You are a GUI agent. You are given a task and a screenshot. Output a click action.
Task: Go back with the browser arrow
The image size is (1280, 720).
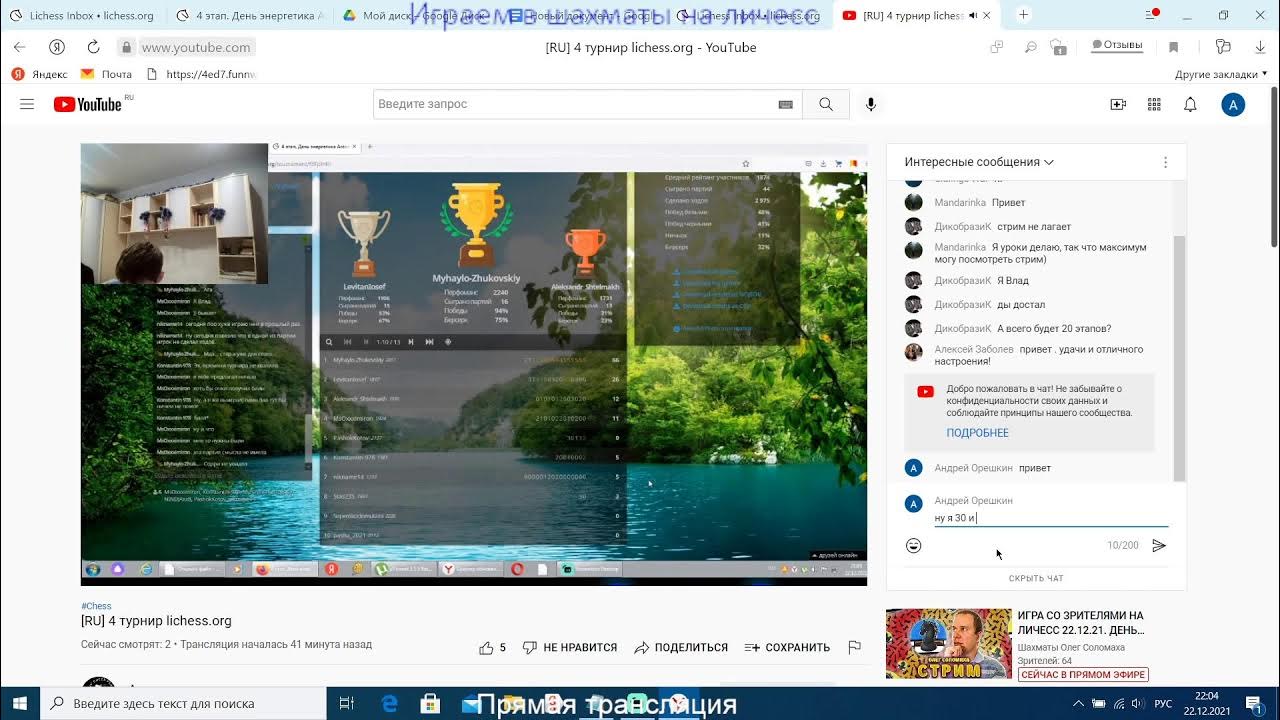pos(20,47)
